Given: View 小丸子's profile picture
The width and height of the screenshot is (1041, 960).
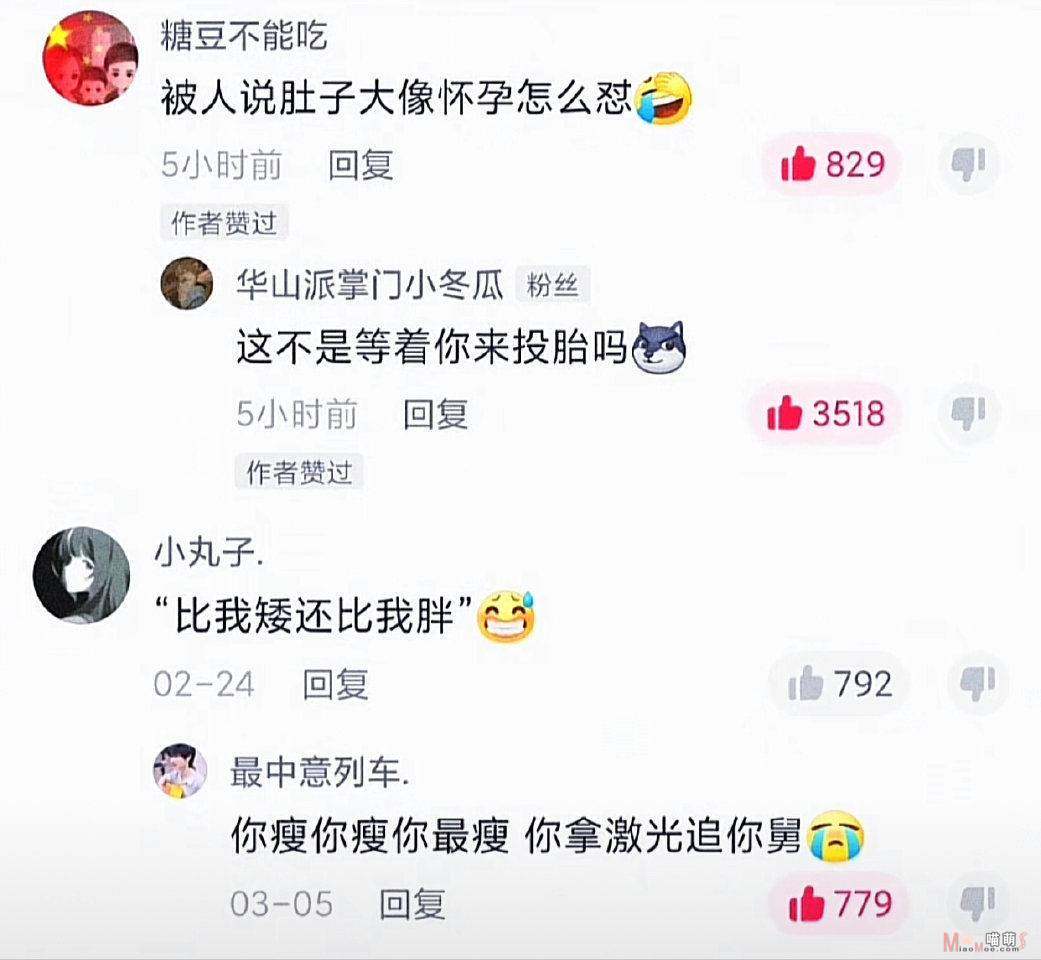Looking at the screenshot, I should [x=81, y=575].
